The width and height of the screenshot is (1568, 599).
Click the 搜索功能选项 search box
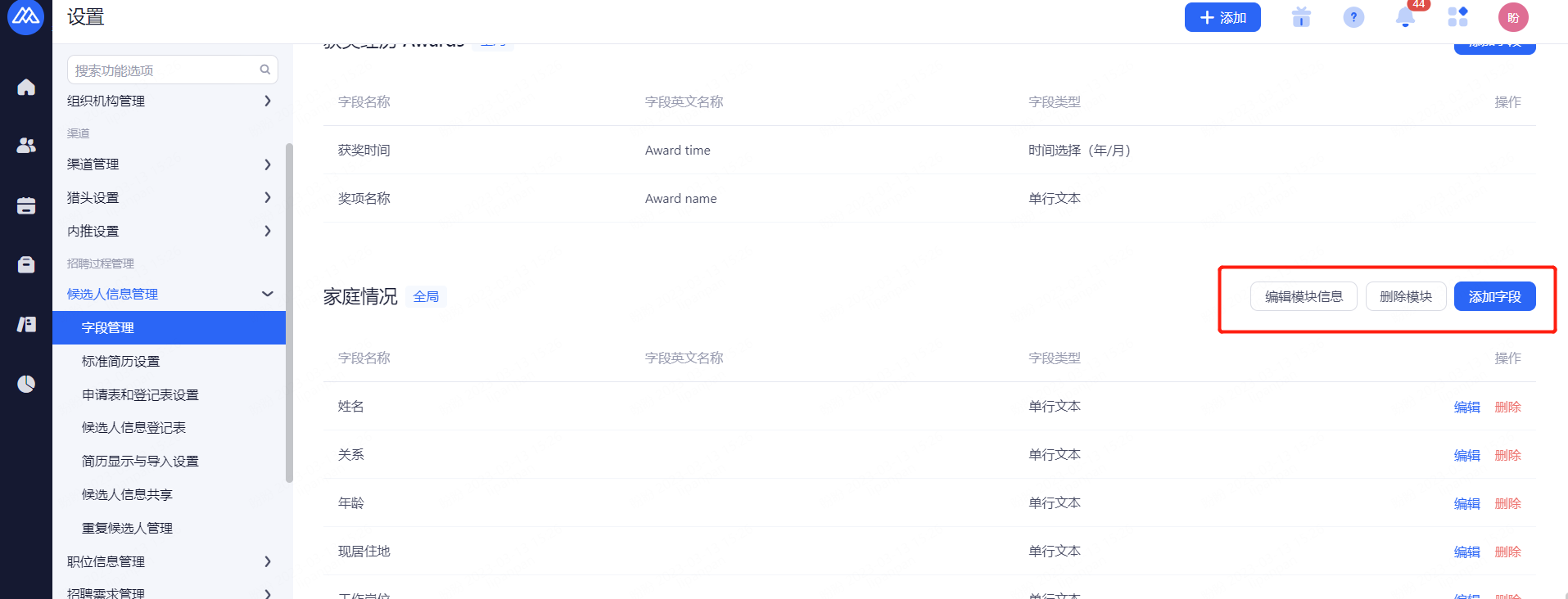coord(164,70)
